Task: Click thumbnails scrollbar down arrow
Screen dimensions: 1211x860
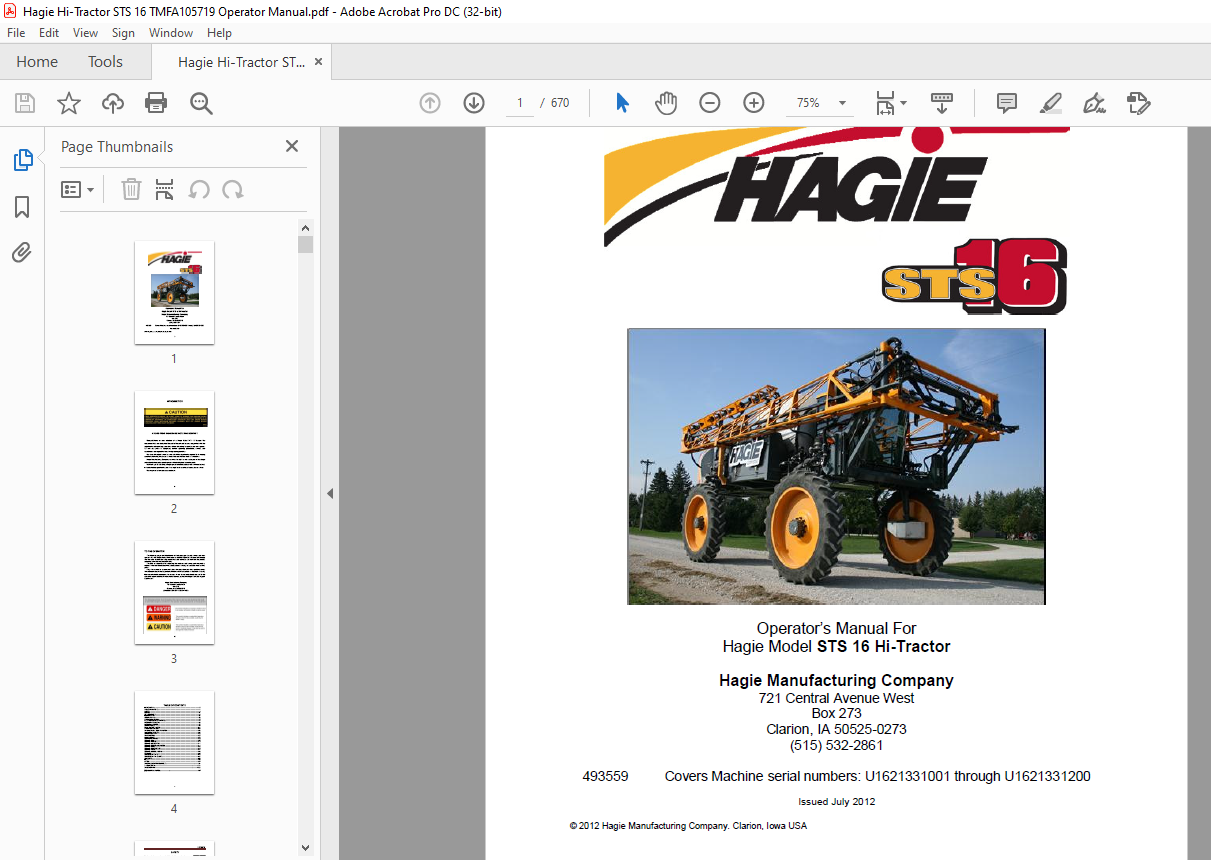Action: [x=305, y=848]
